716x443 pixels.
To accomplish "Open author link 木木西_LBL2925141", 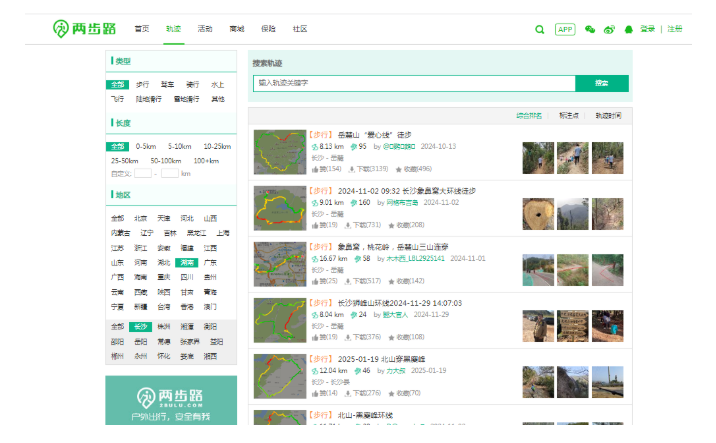I will 416,258.
